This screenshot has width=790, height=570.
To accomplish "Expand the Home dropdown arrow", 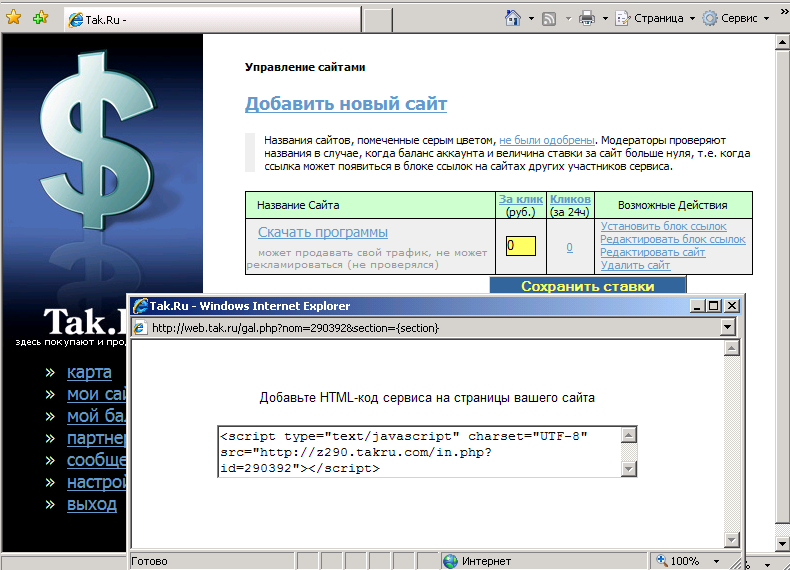I will 531,19.
